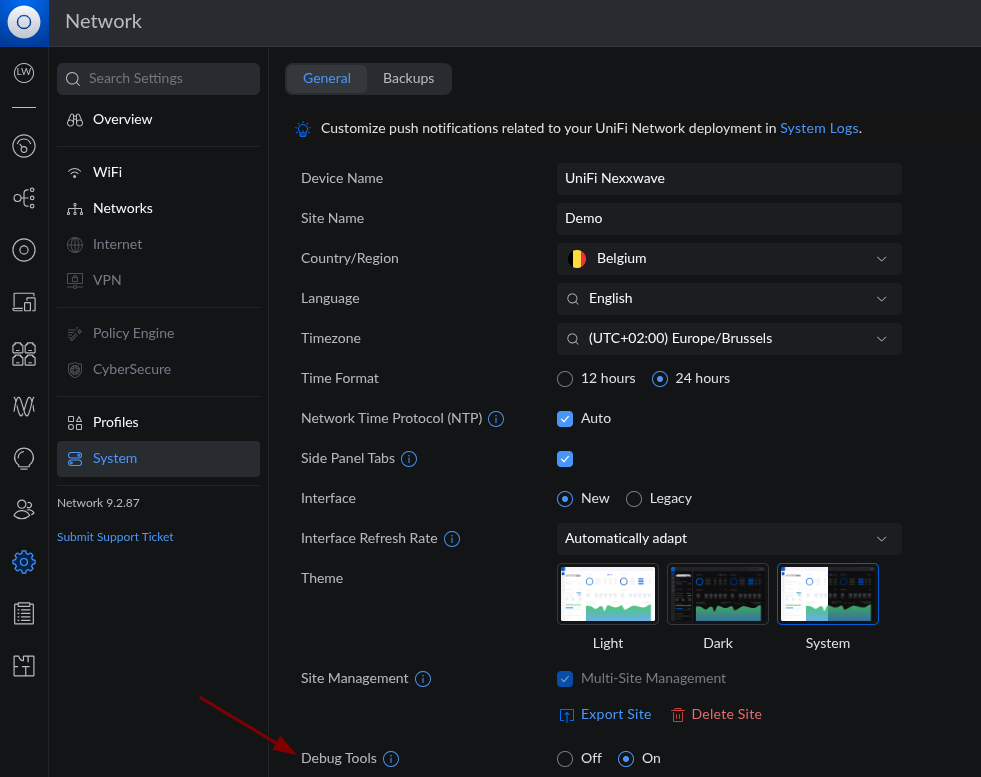Toggle the Side Panel Tabs checkbox

(565, 459)
